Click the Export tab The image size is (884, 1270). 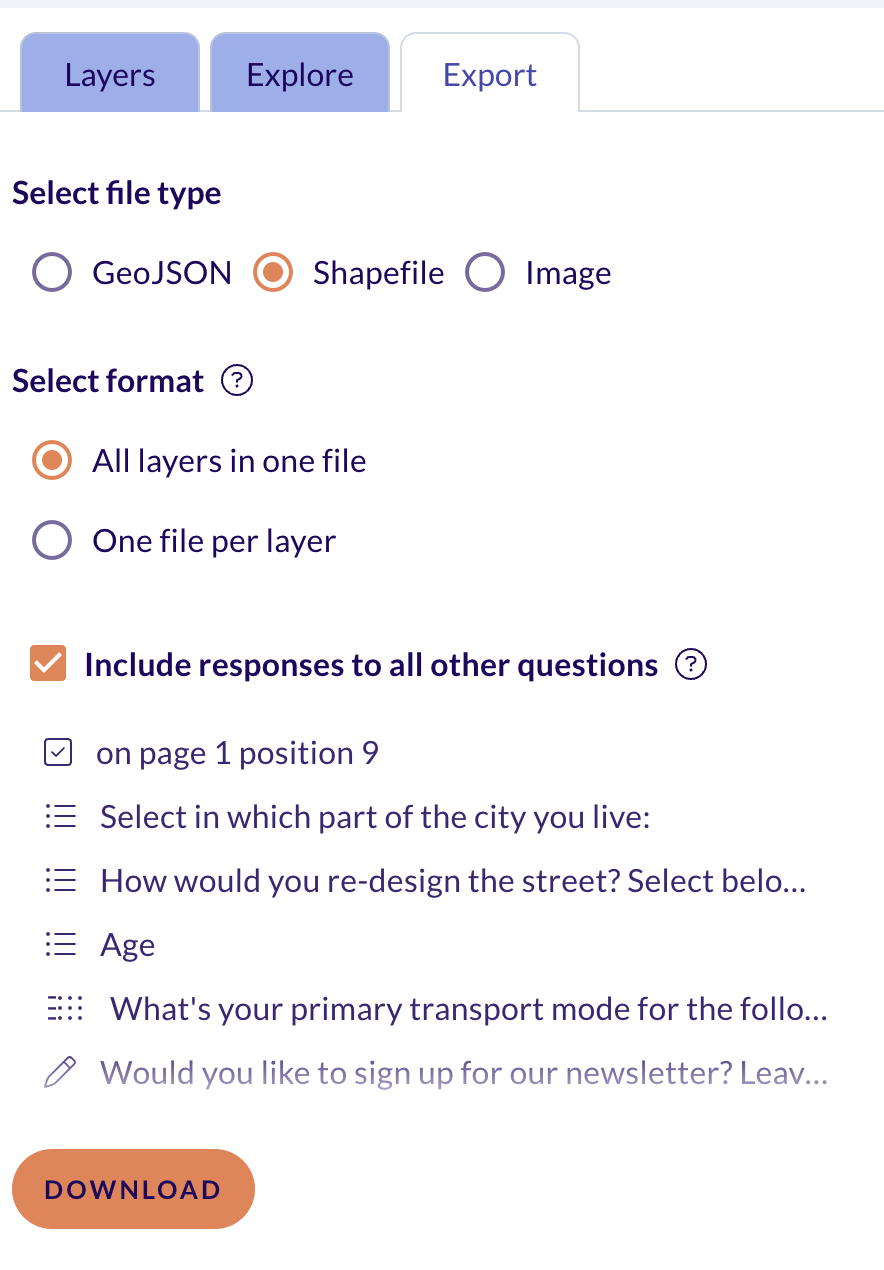point(490,72)
